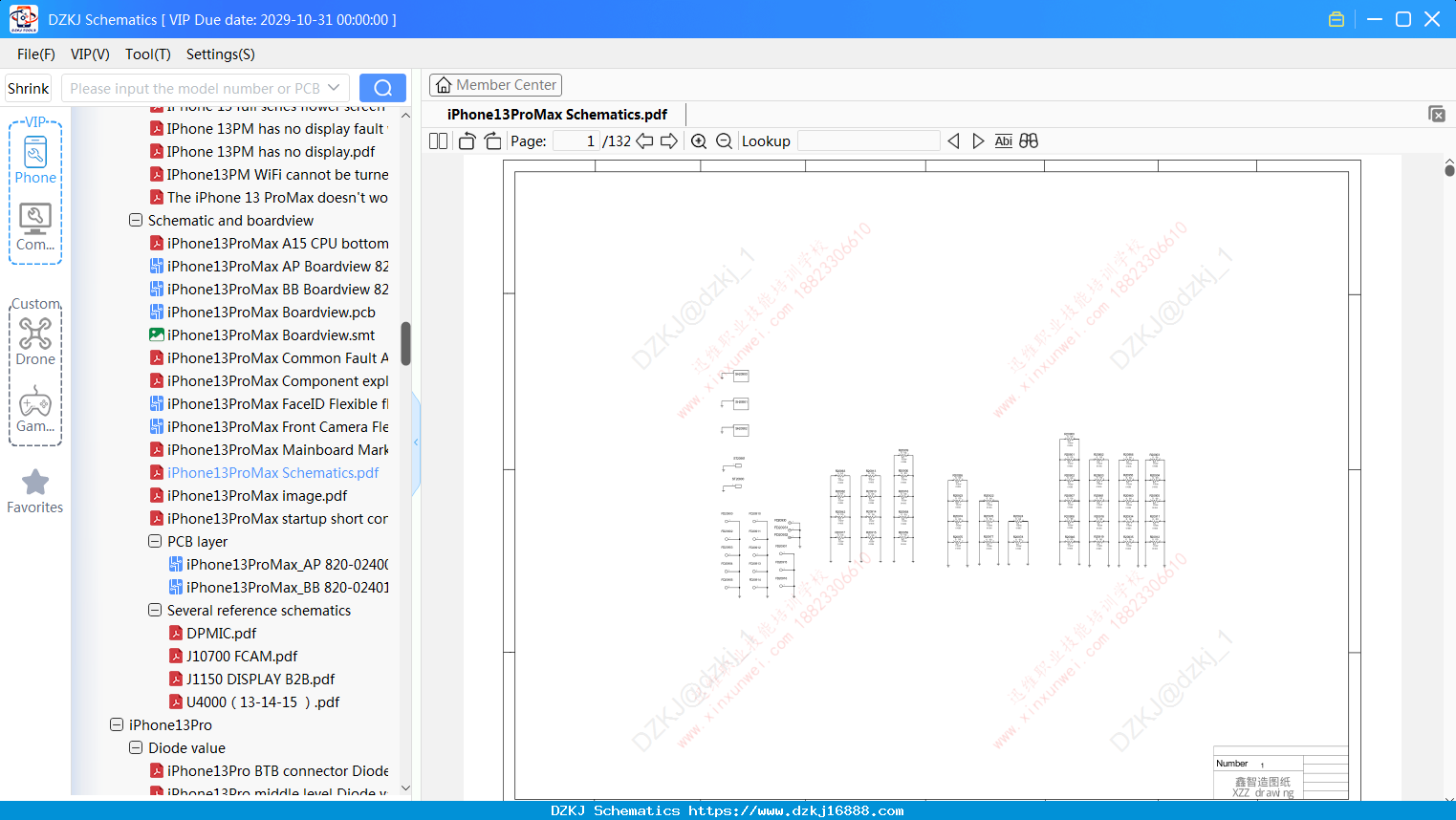This screenshot has height=820, width=1456.
Task: Rotate the page counterclockwise
Action: click(x=467, y=141)
